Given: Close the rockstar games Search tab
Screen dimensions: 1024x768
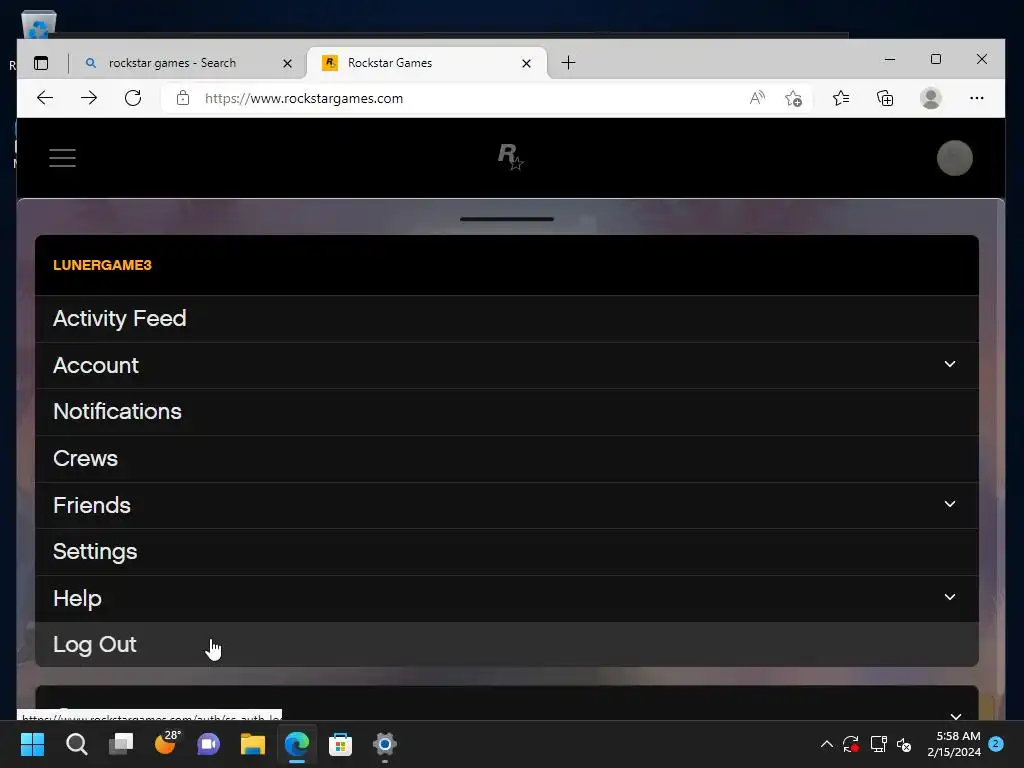Looking at the screenshot, I should pos(287,63).
